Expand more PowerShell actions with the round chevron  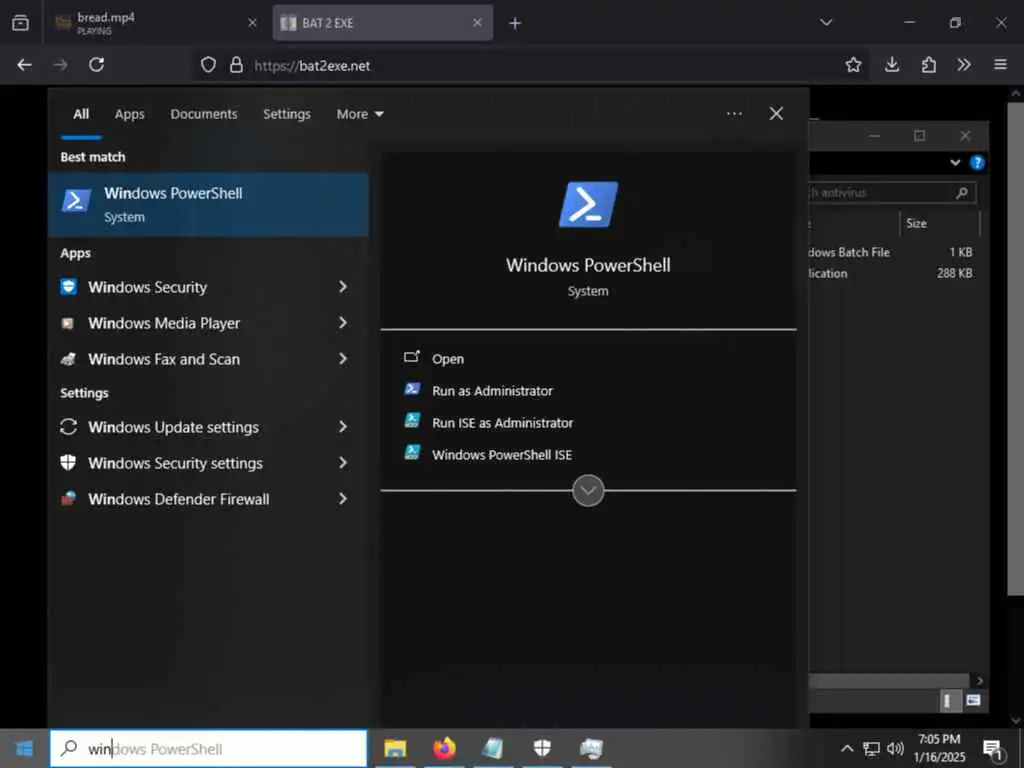click(588, 490)
